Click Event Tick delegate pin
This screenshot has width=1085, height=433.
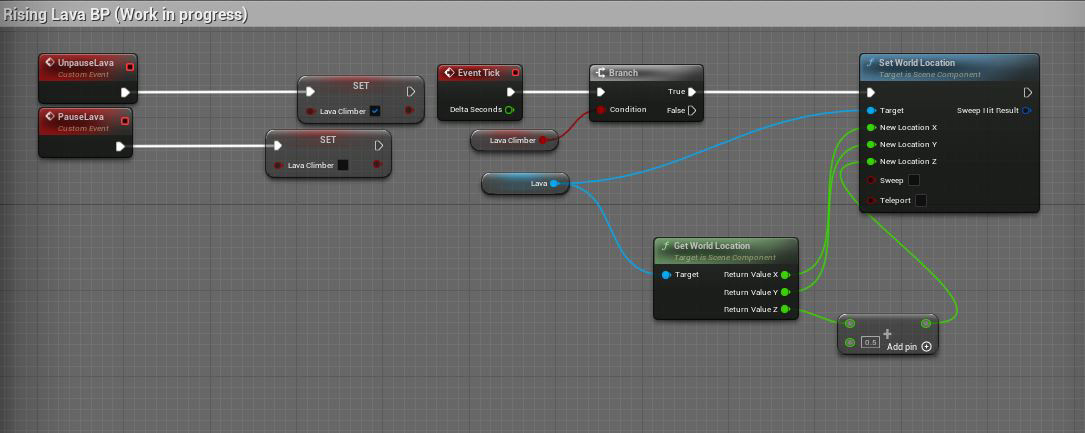tap(515, 73)
